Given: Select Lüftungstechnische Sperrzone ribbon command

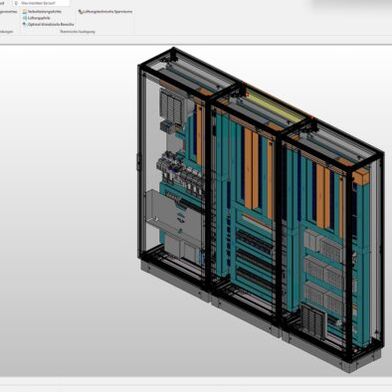Looking at the screenshot, I should (x=105, y=12).
